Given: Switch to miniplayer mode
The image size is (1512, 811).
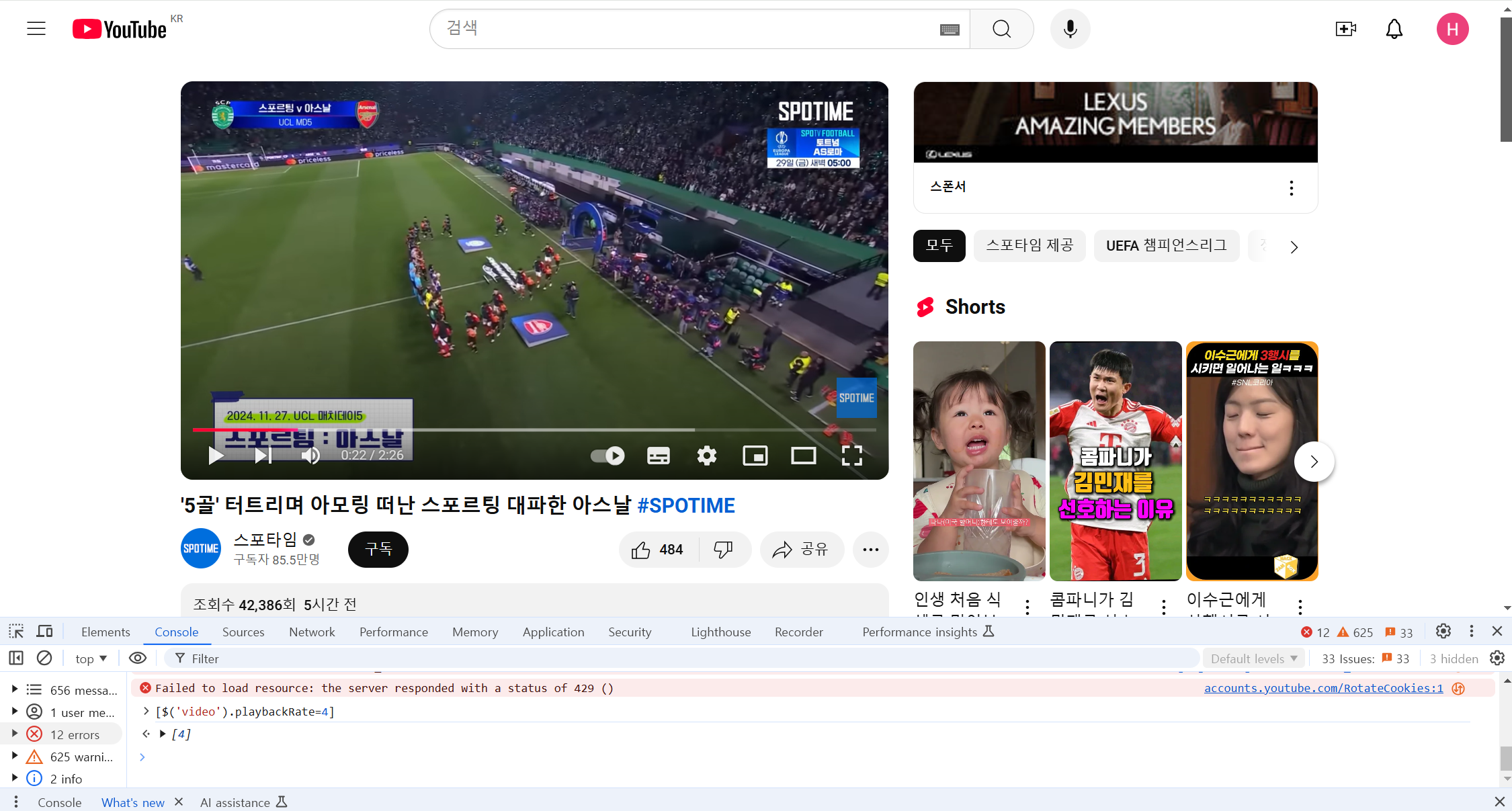Looking at the screenshot, I should (x=755, y=456).
